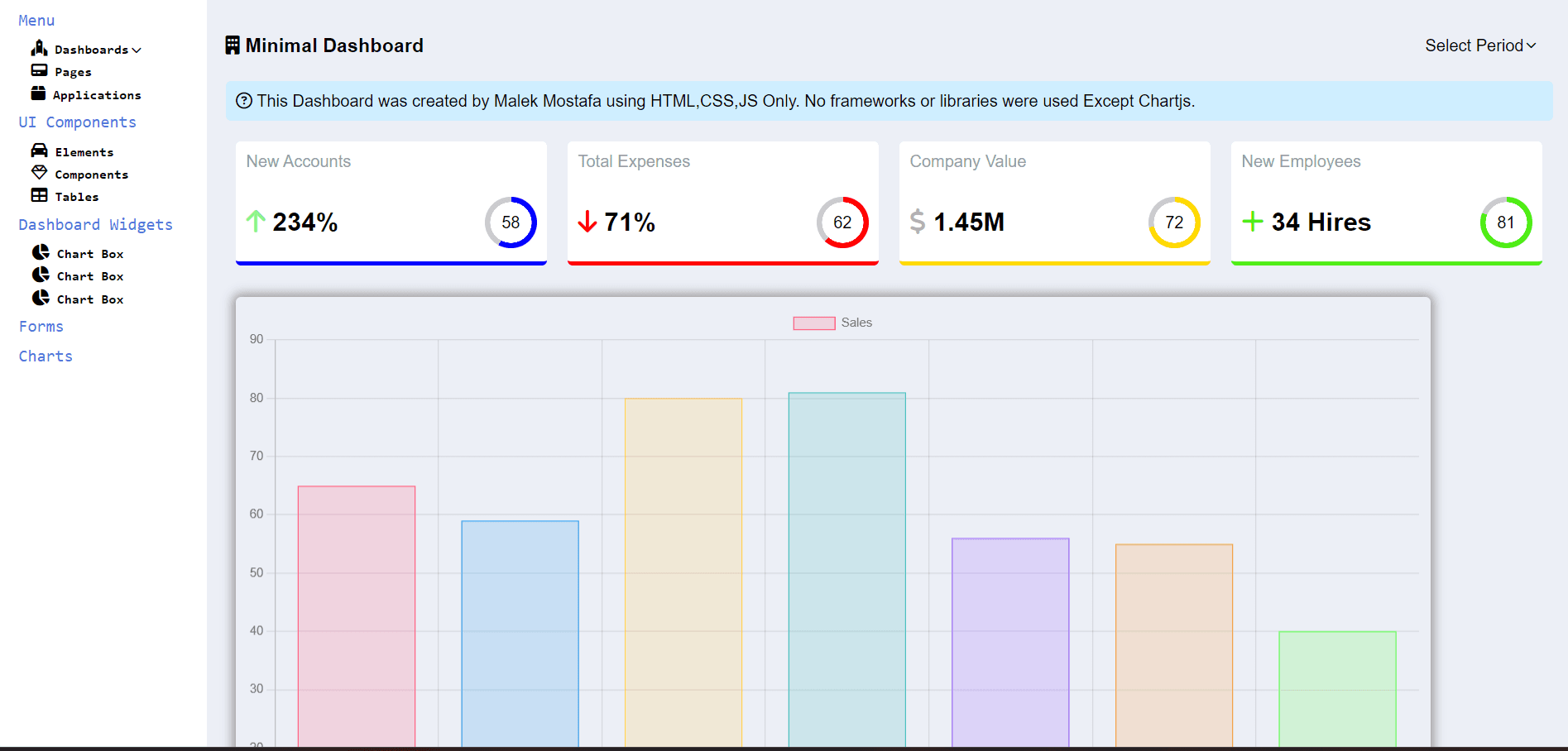Open the Forms sidebar section
Image resolution: width=1568 pixels, height=751 pixels.
click(x=41, y=327)
